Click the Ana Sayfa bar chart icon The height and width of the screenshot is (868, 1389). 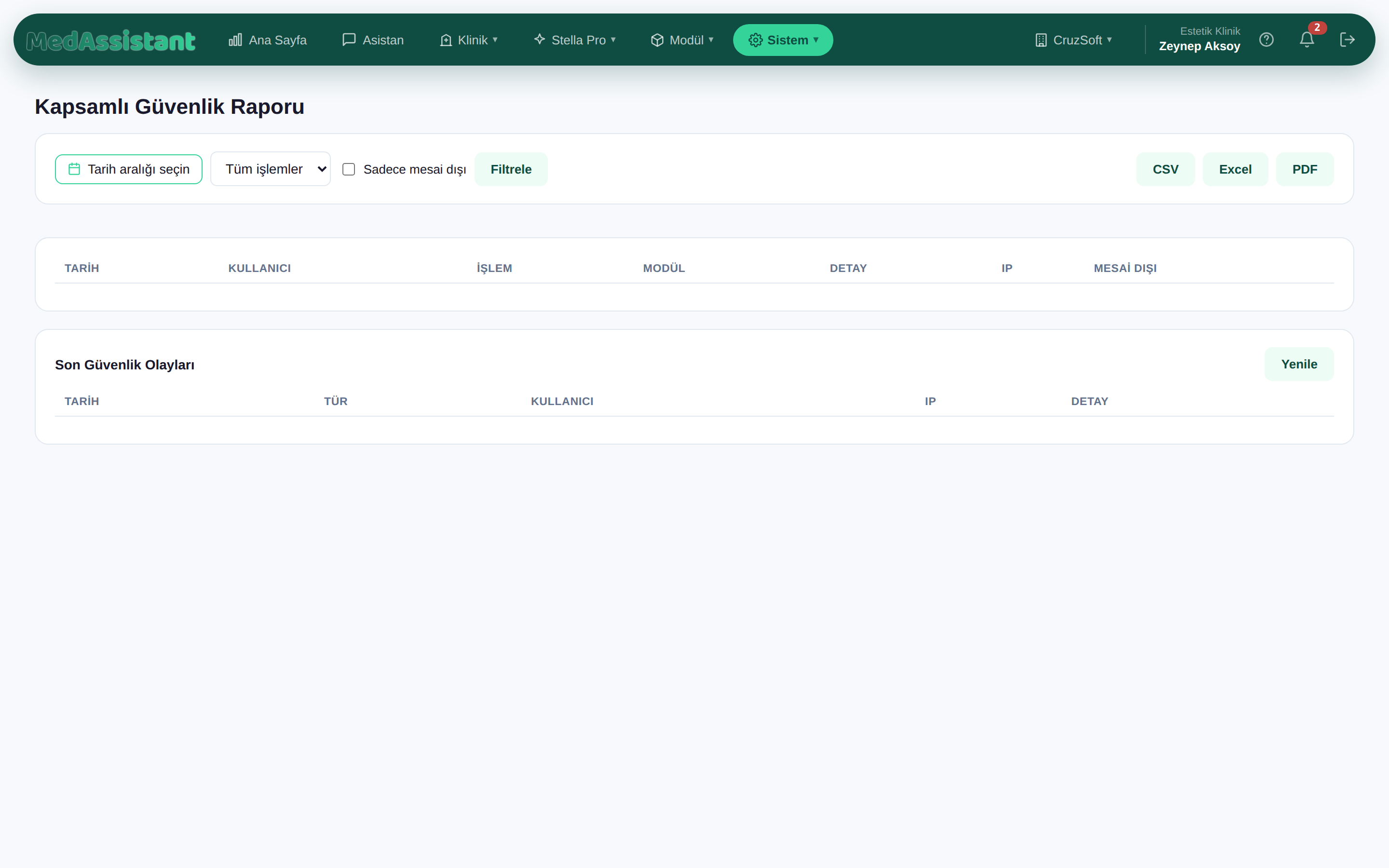click(x=235, y=40)
